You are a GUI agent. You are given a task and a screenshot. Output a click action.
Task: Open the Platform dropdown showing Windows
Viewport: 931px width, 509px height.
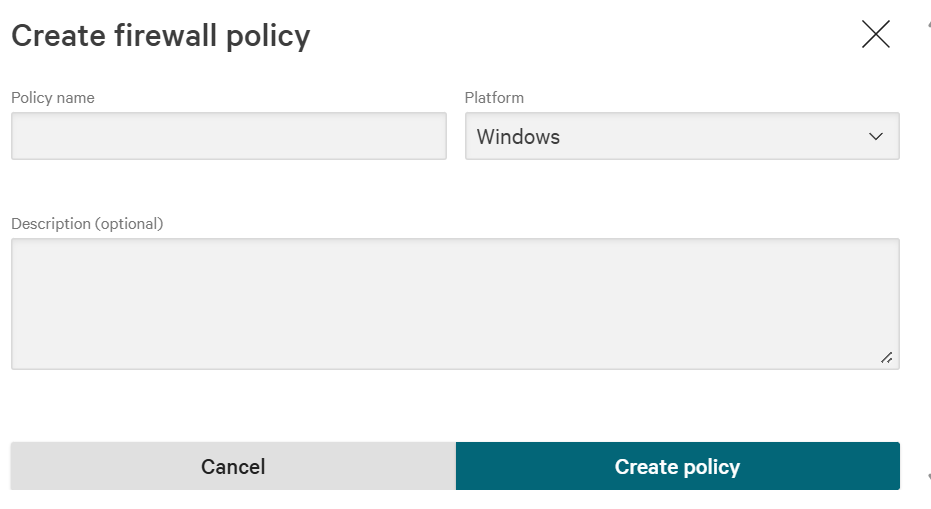681,136
